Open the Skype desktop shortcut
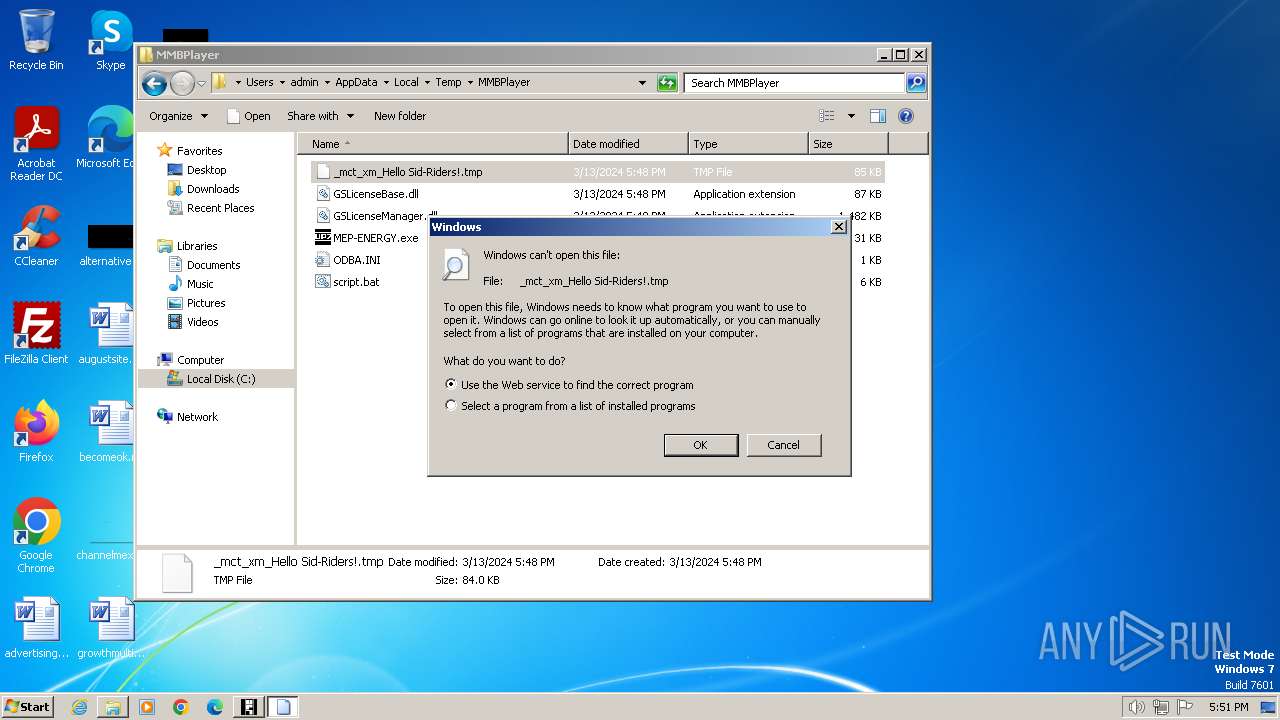1280x720 pixels. [x=111, y=40]
